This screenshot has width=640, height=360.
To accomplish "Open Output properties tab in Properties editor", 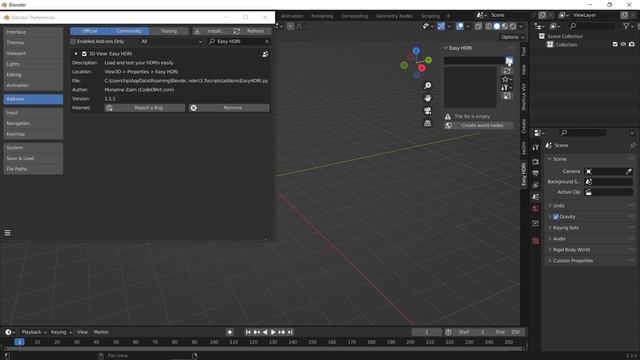I will 536,173.
